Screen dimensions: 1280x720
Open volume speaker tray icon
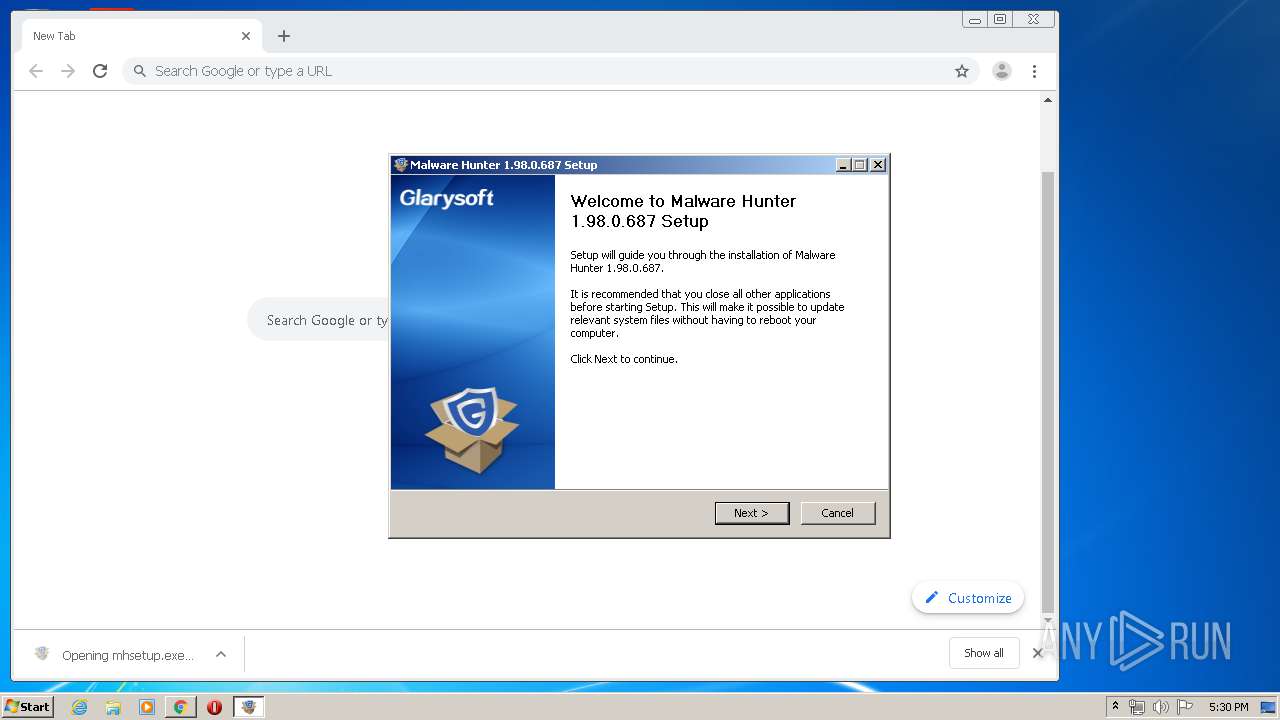pyautogui.click(x=1161, y=707)
